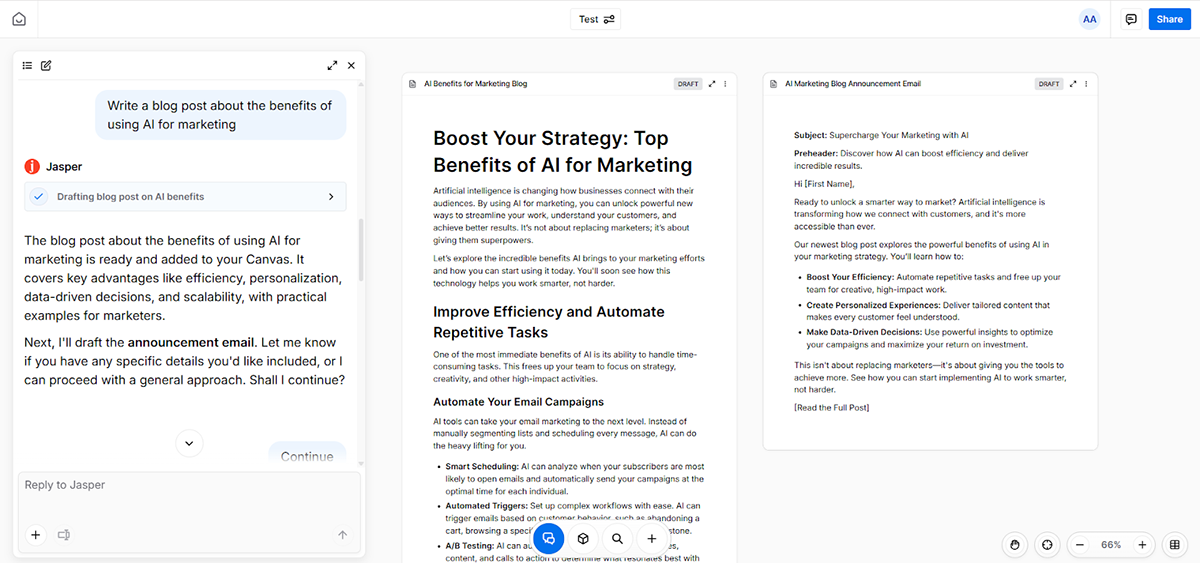Click the recenter canvas target icon
This screenshot has height=563, width=1200.
point(1046,545)
